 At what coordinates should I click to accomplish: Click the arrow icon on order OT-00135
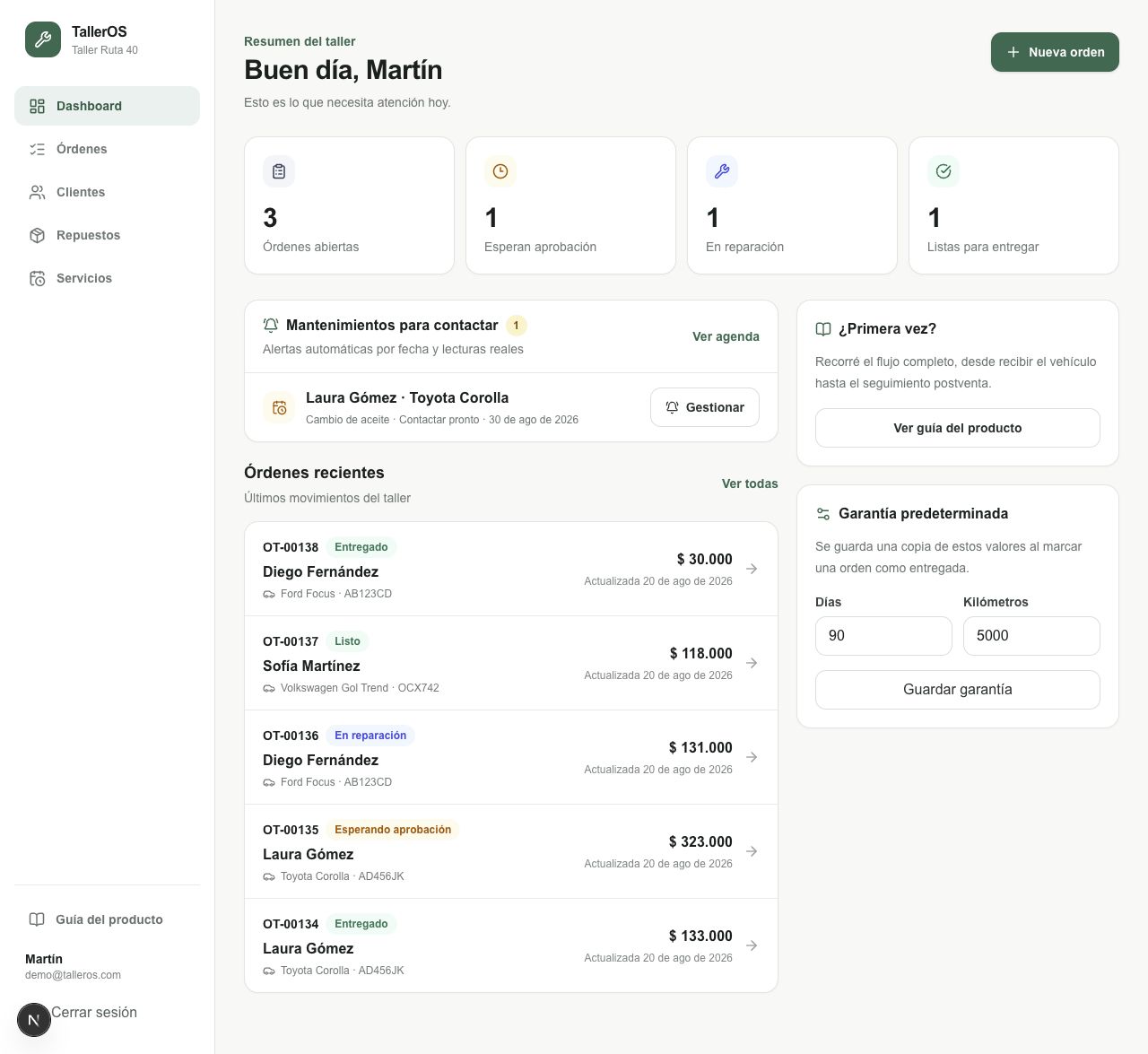(x=752, y=851)
